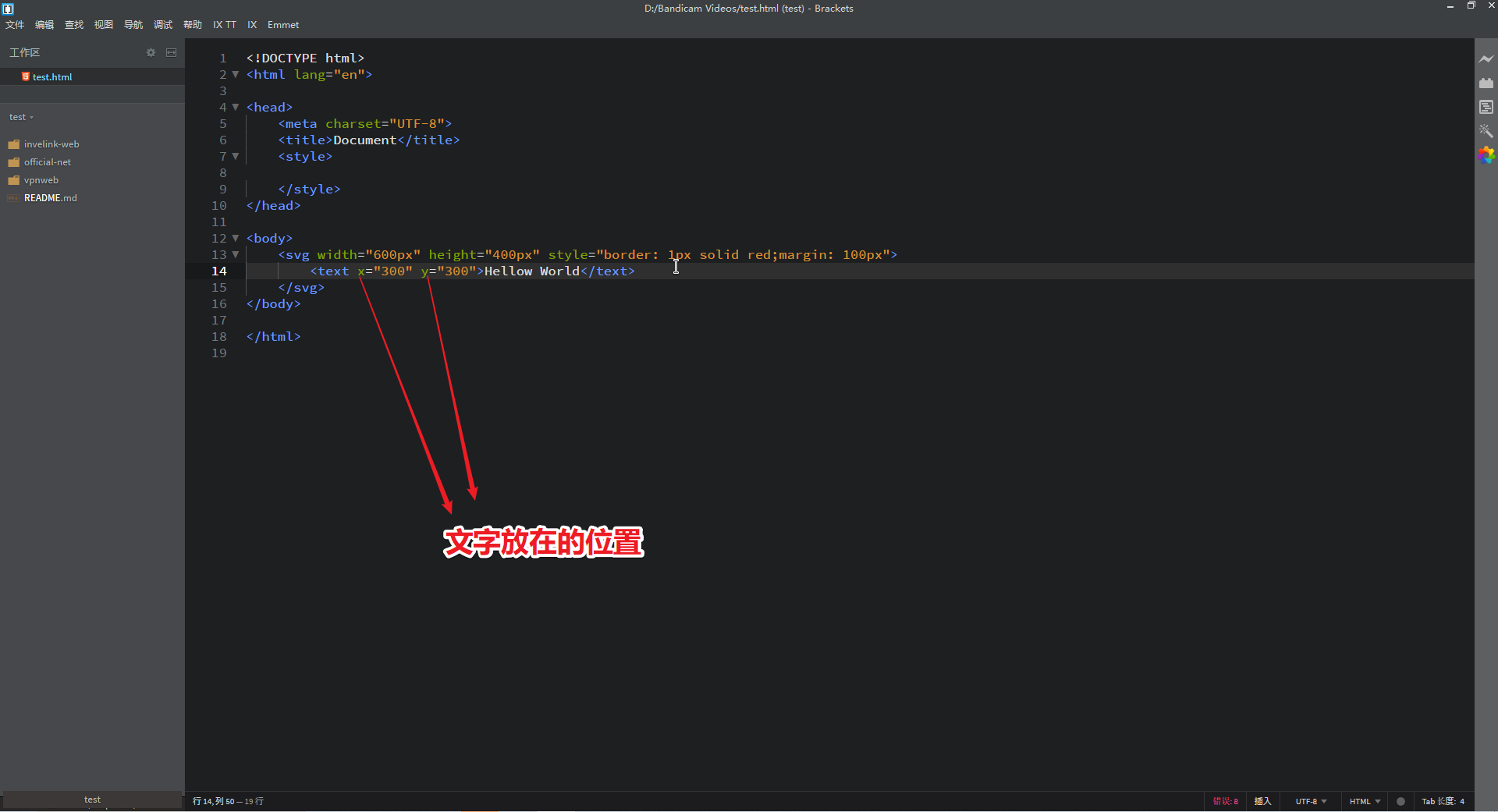Viewport: 1498px width, 812px height.
Task: Open Live Preview with the lightning icon
Action: (1487, 59)
